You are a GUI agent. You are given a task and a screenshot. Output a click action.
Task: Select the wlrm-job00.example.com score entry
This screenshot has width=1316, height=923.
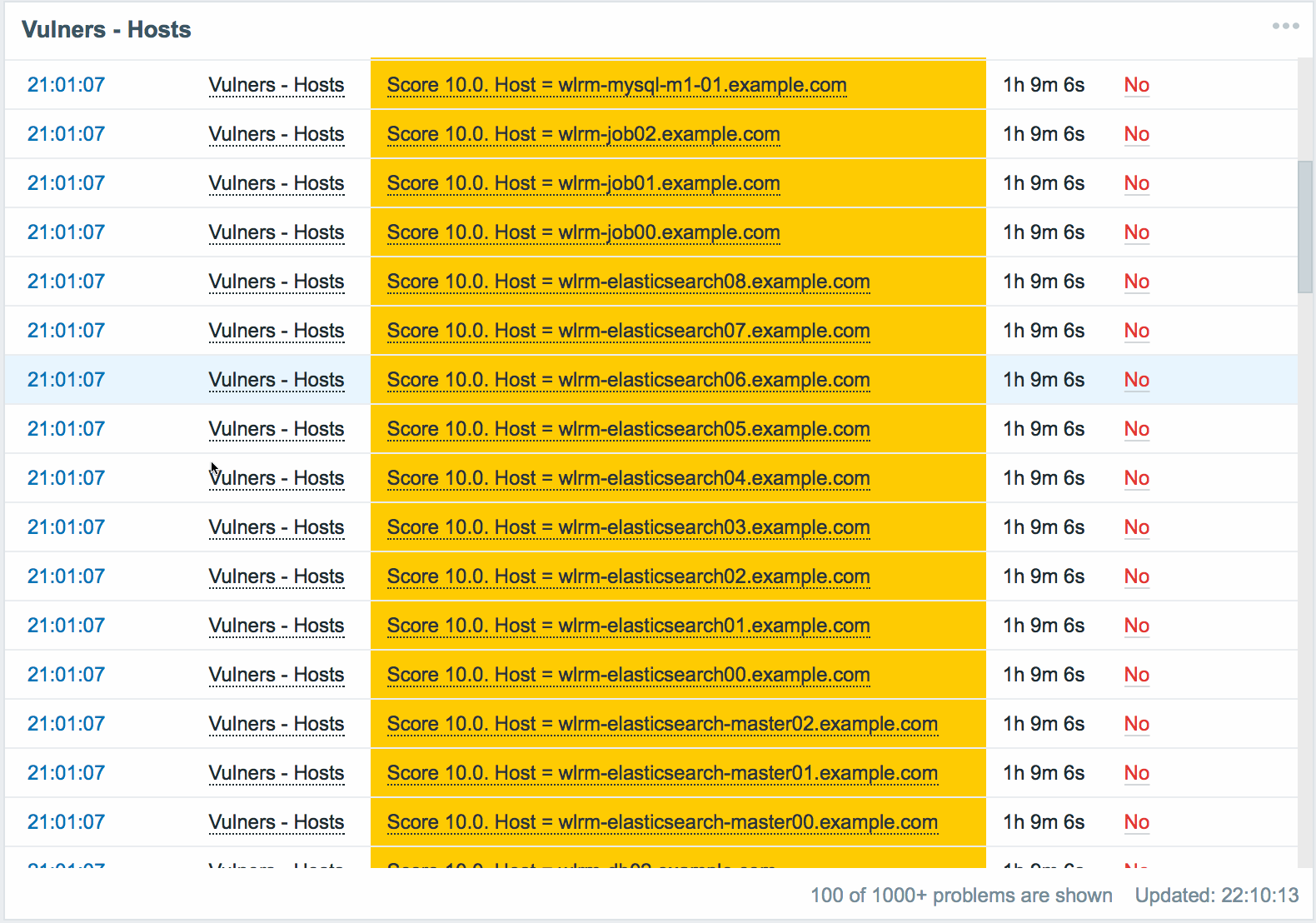coord(583,232)
